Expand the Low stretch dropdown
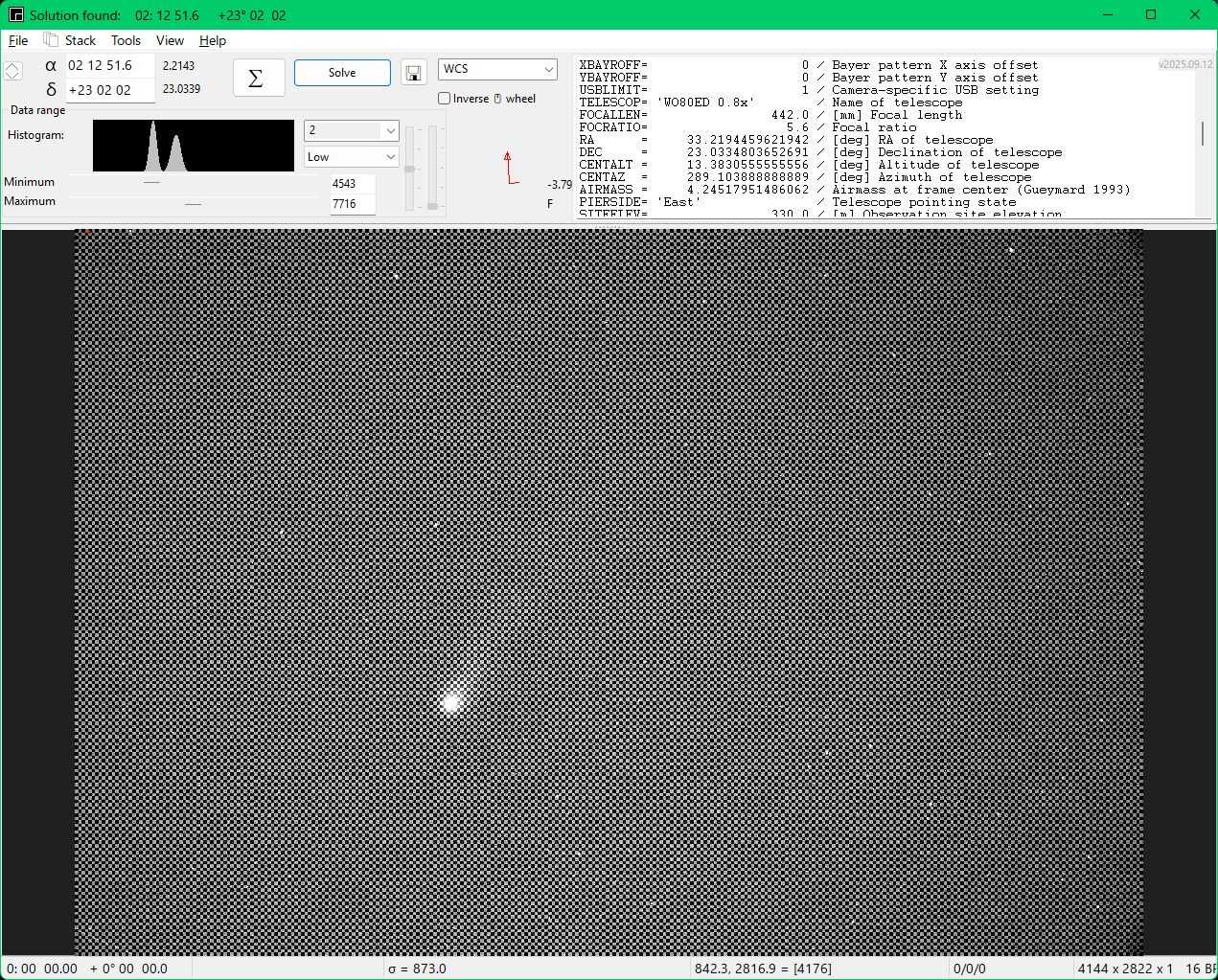The height and width of the screenshot is (980, 1218). 351,157
